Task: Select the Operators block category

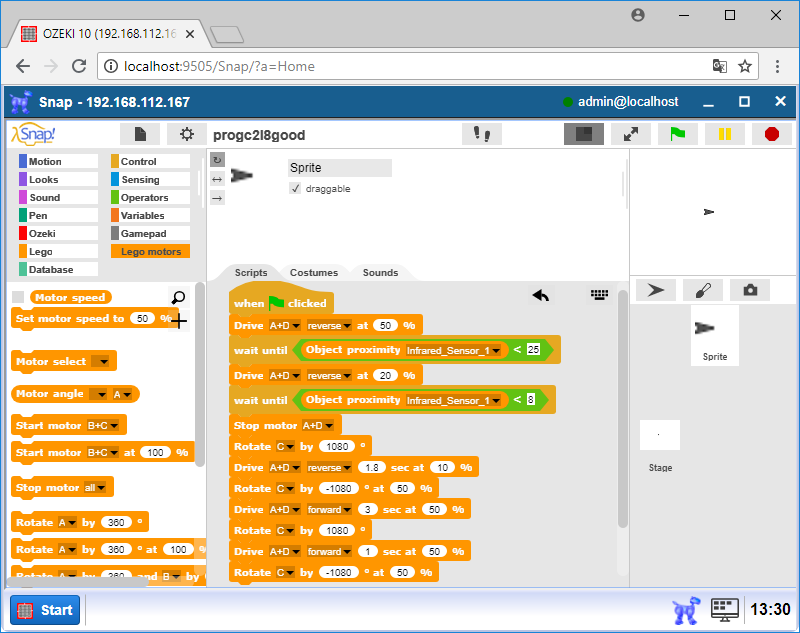Action: 150,197
